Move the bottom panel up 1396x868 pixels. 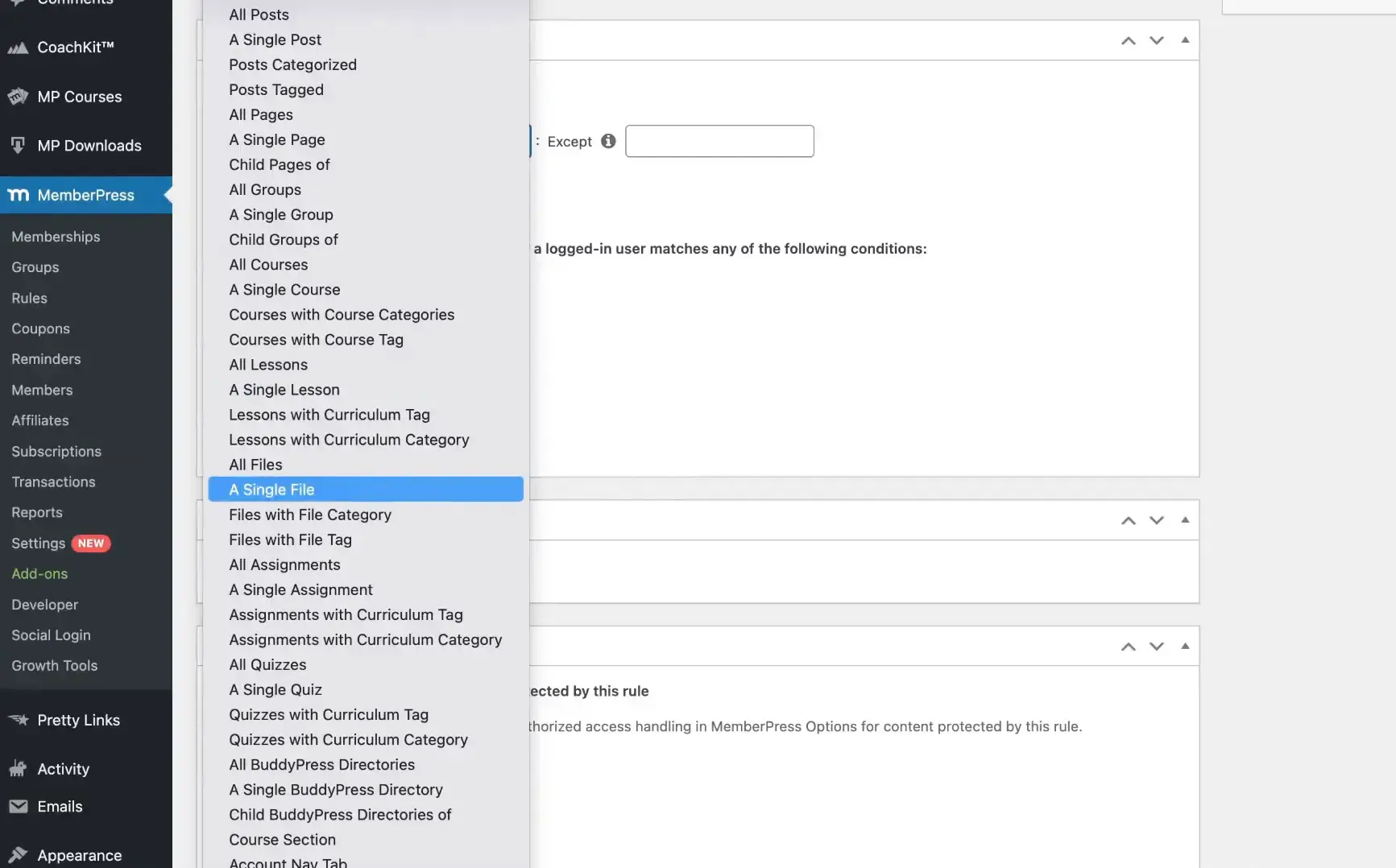(x=1128, y=646)
